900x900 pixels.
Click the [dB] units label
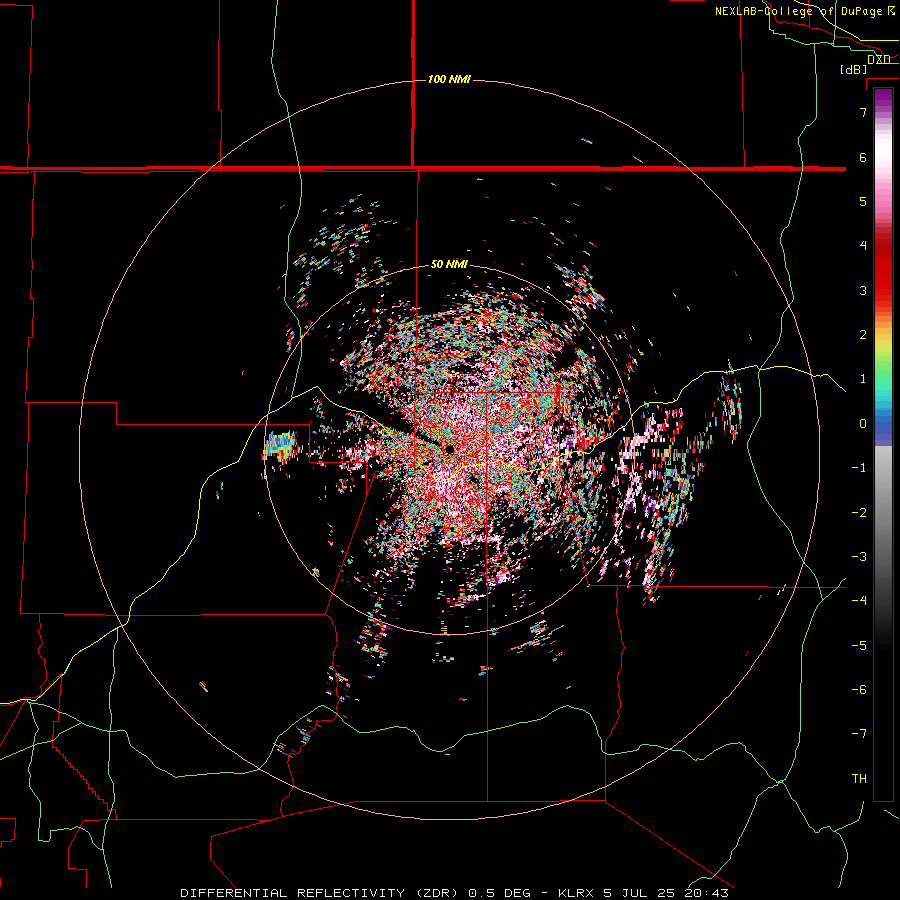point(854,69)
